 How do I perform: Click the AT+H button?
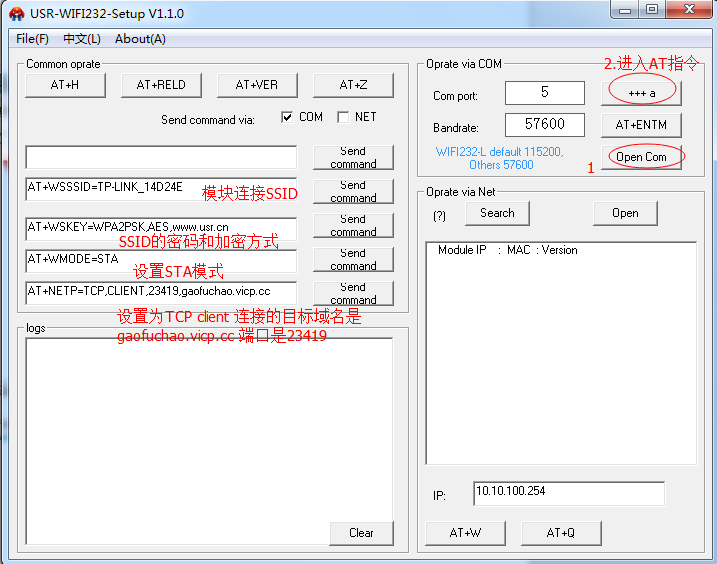[x=65, y=85]
